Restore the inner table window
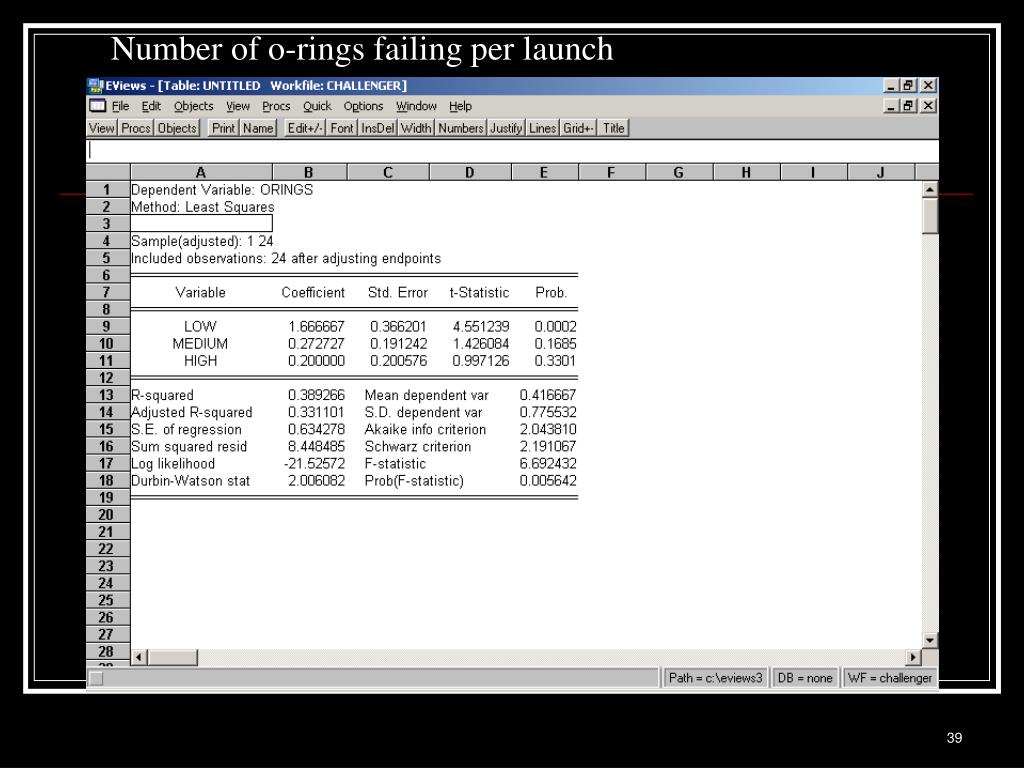Viewport: 1024px width, 768px height. [x=908, y=106]
